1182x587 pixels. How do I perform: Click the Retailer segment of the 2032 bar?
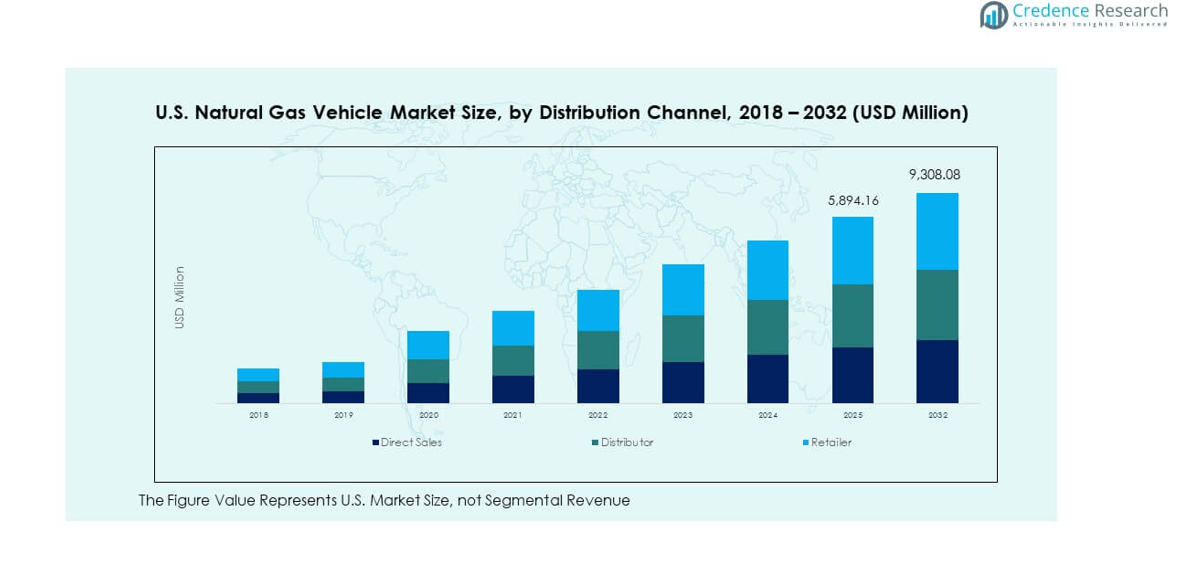937,231
